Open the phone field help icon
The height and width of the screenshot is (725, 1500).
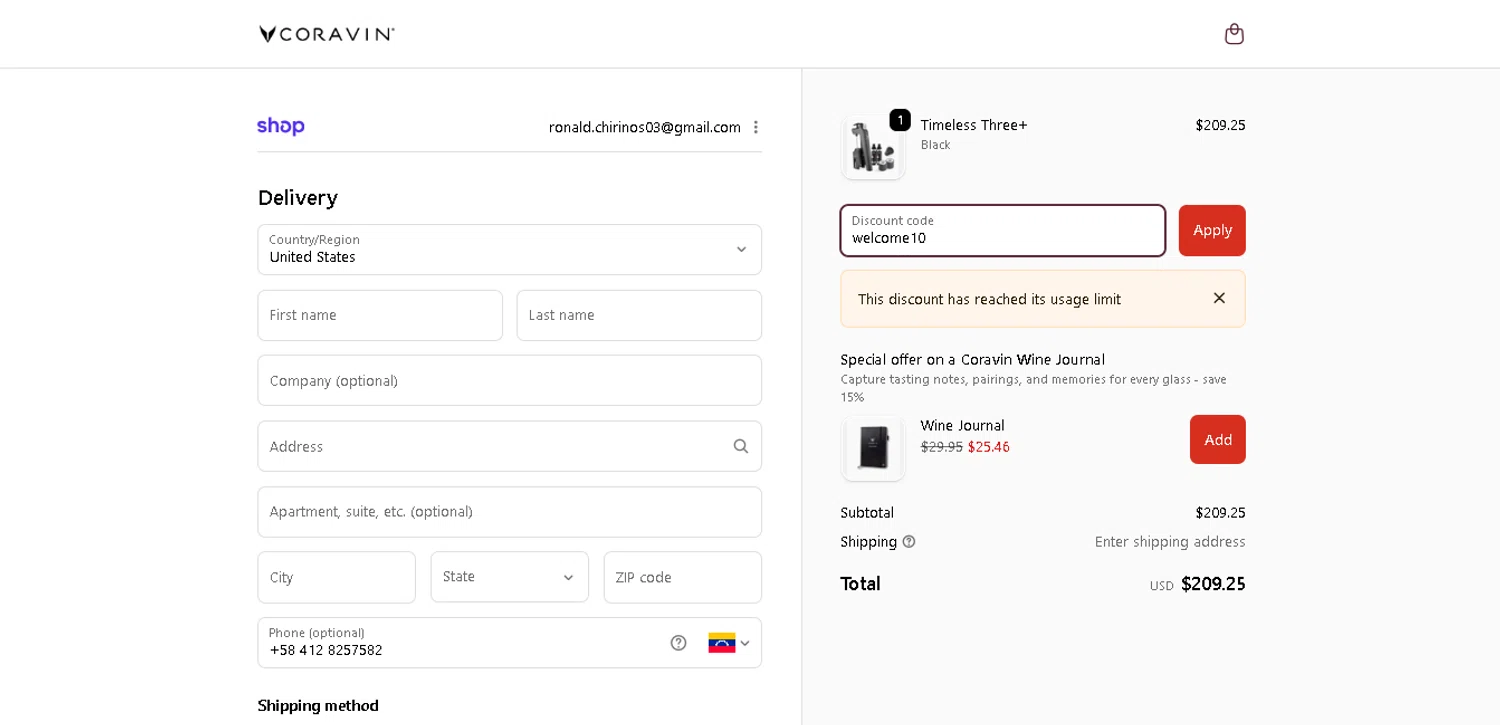tap(678, 643)
